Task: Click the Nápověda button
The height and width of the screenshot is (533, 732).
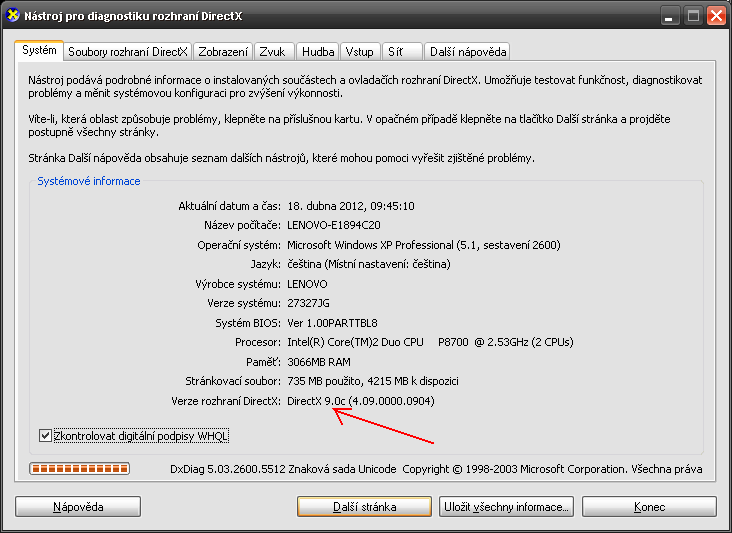Action: click(78, 506)
